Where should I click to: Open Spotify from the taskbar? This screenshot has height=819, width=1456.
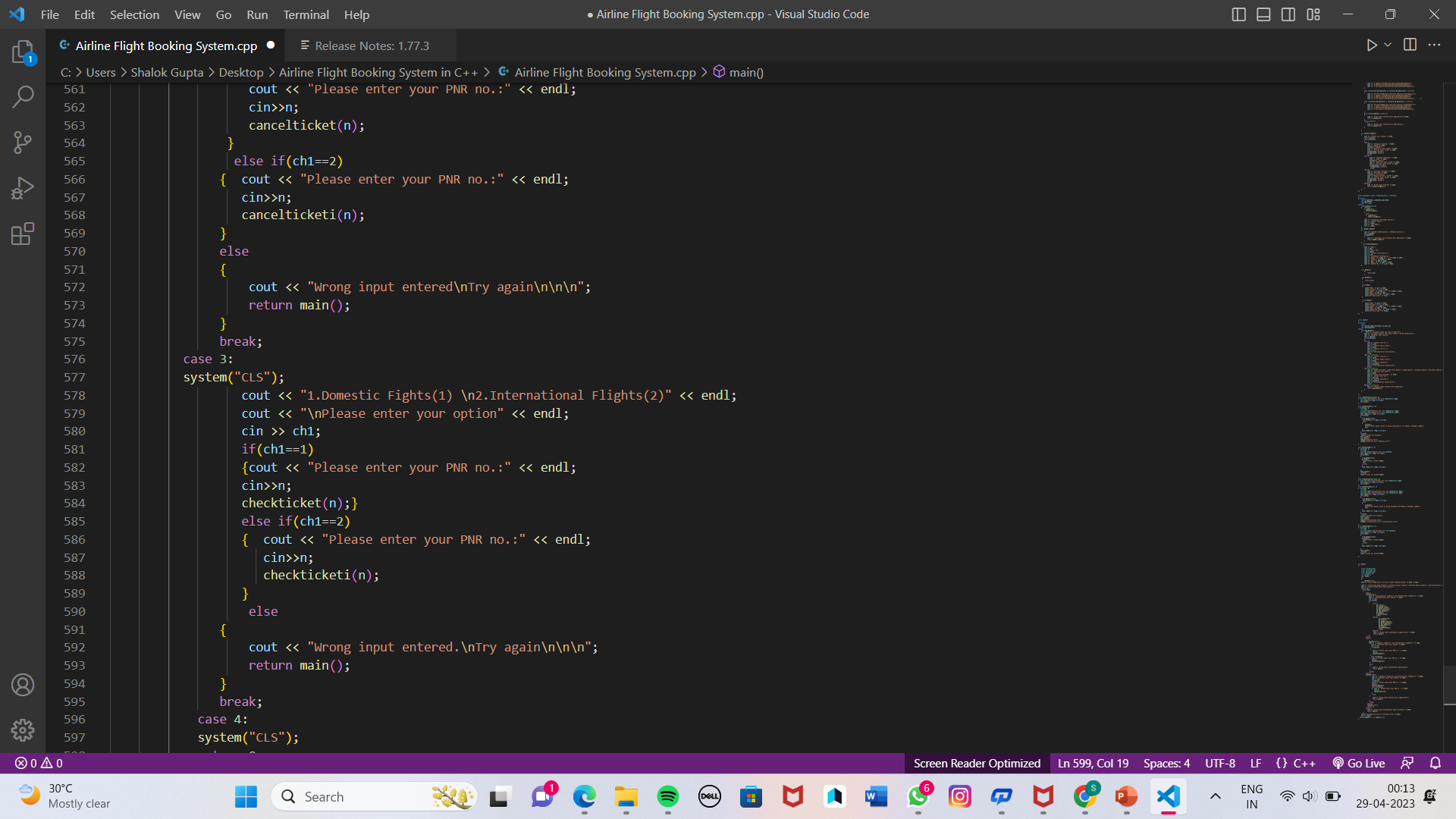(x=668, y=796)
